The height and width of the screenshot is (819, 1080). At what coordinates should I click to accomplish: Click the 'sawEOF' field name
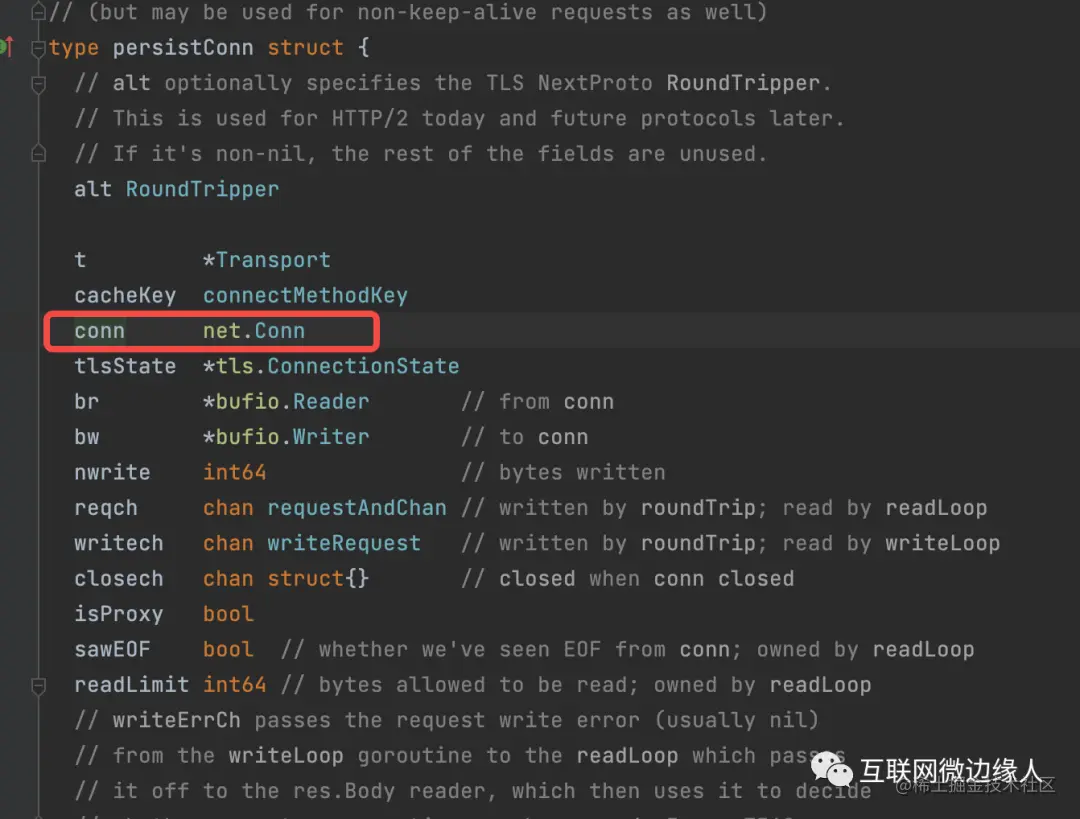click(112, 650)
